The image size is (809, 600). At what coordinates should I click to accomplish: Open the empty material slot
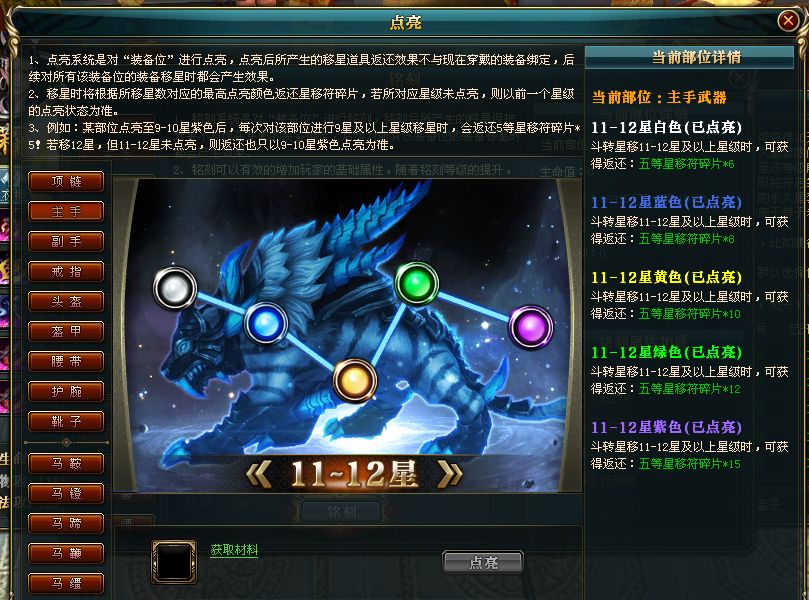pos(174,562)
